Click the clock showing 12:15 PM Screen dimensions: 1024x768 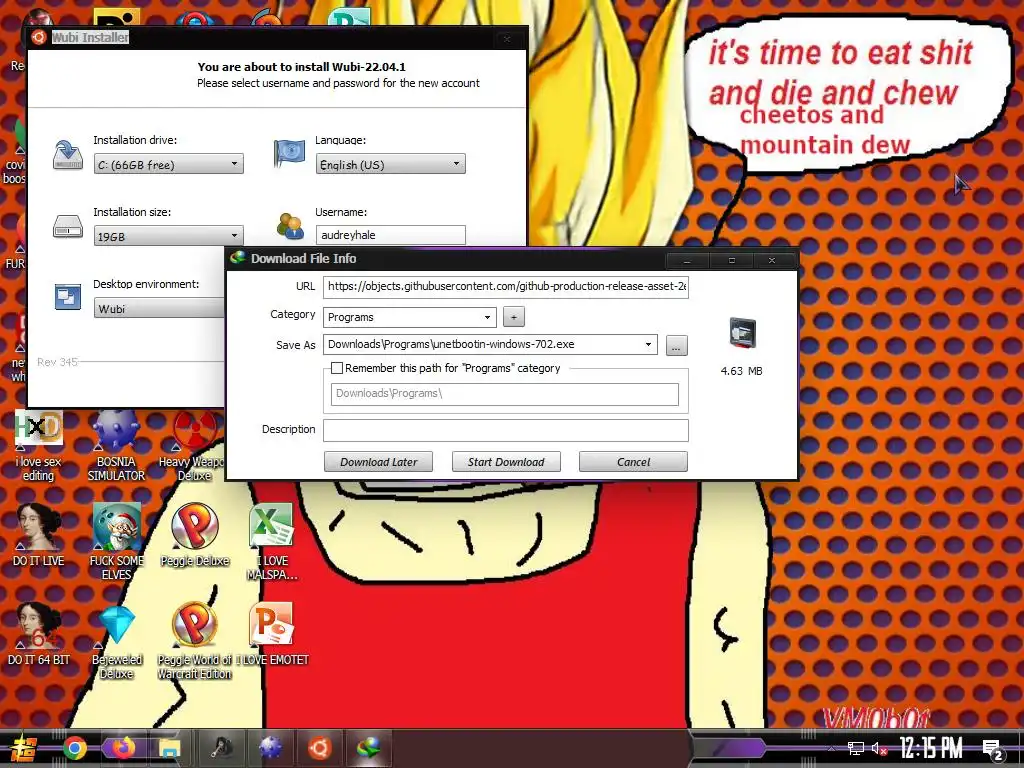point(931,748)
